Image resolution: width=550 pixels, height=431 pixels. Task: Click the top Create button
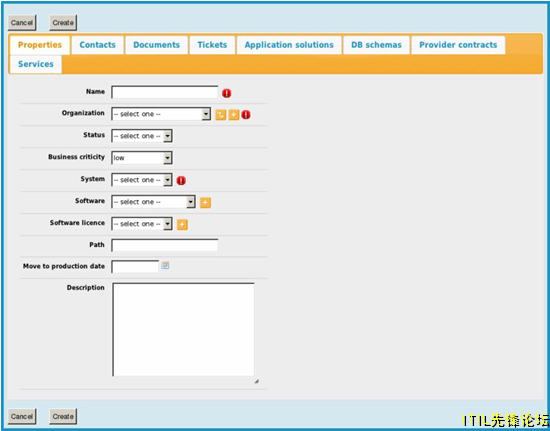[63, 23]
